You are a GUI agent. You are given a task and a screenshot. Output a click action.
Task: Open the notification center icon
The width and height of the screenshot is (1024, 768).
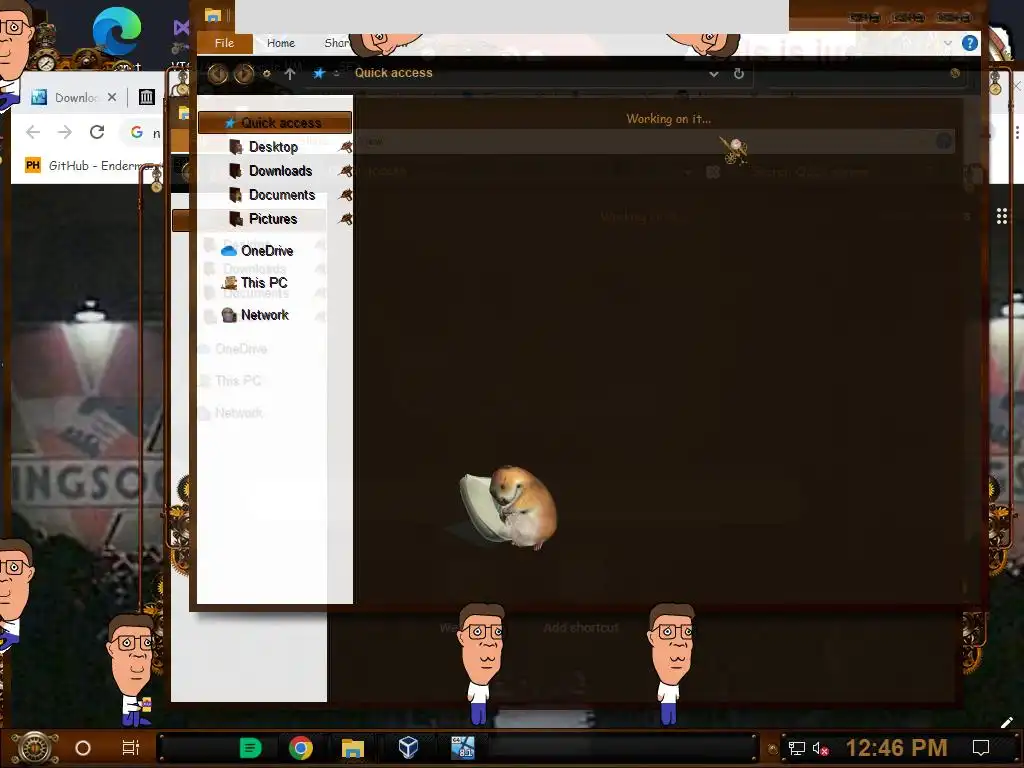[981, 748]
